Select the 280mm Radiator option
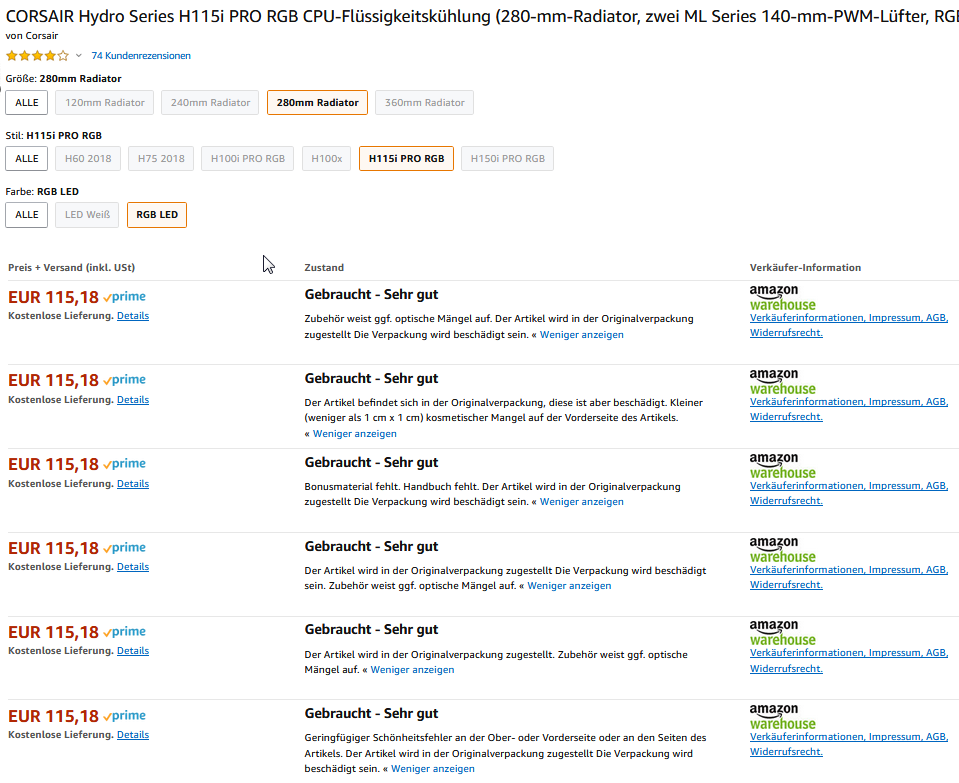The height and width of the screenshot is (783, 959). click(317, 103)
